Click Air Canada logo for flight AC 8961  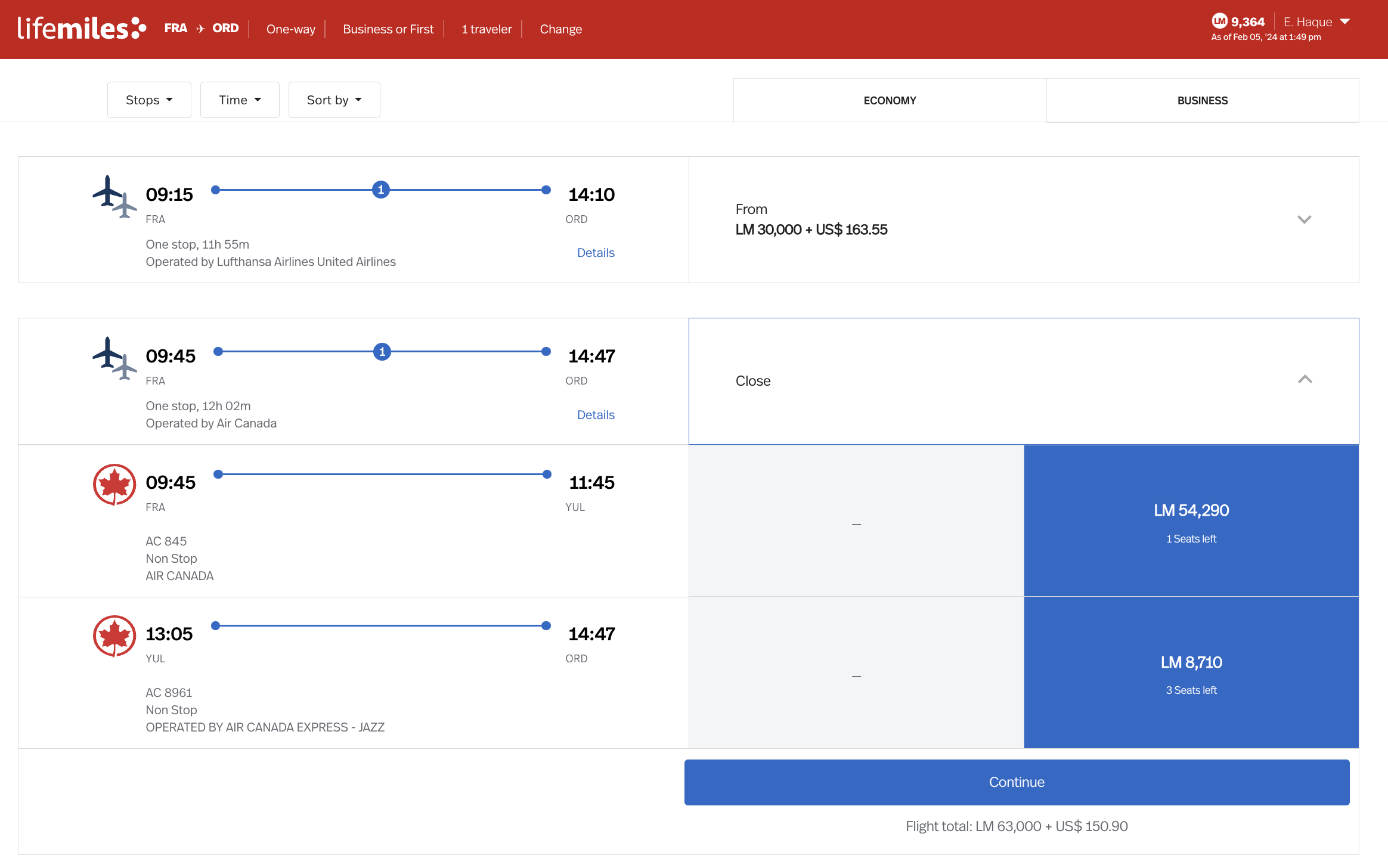pyautogui.click(x=114, y=636)
